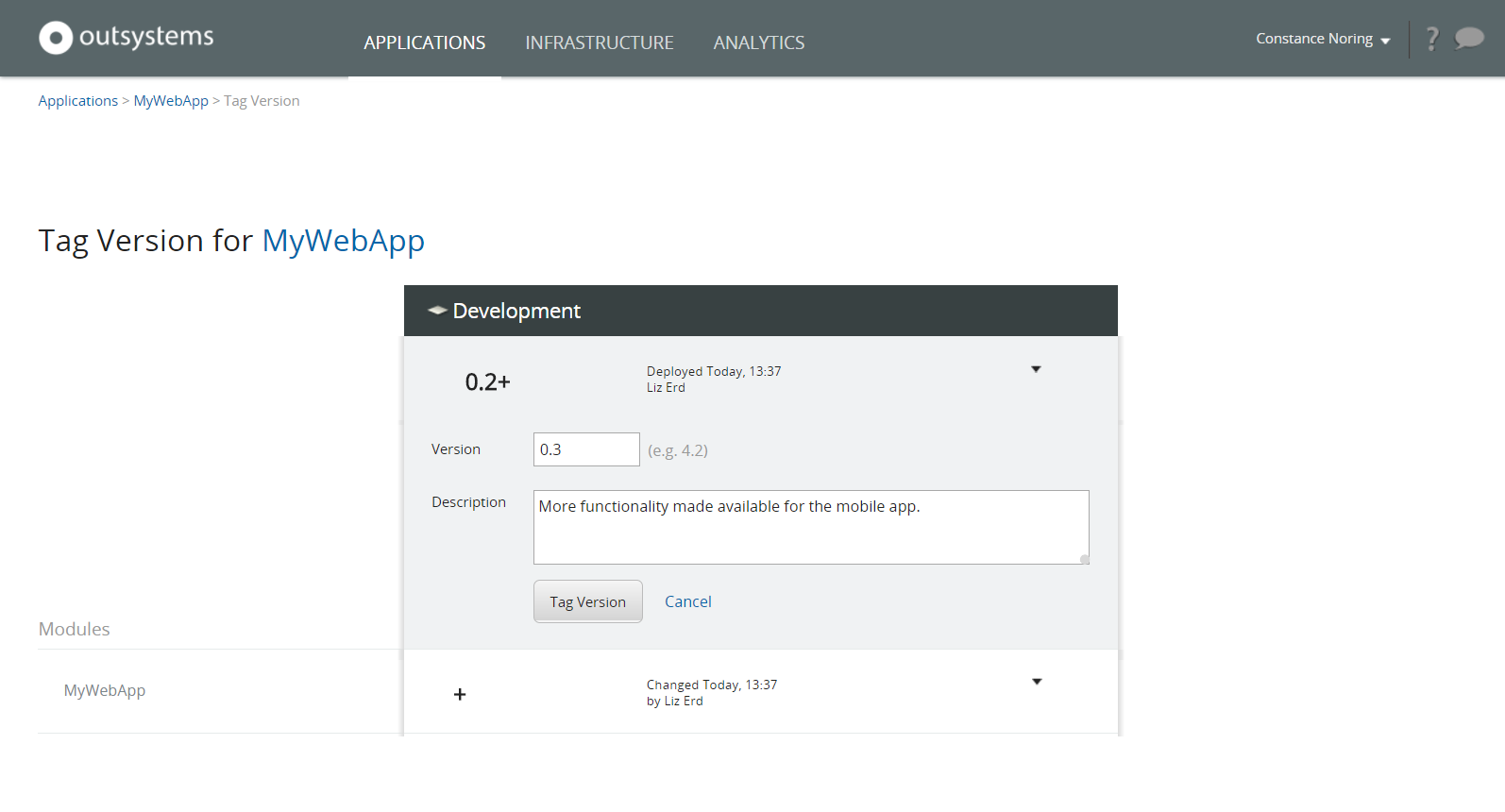Click the Development environment icon
1505x812 pixels.
(x=437, y=311)
